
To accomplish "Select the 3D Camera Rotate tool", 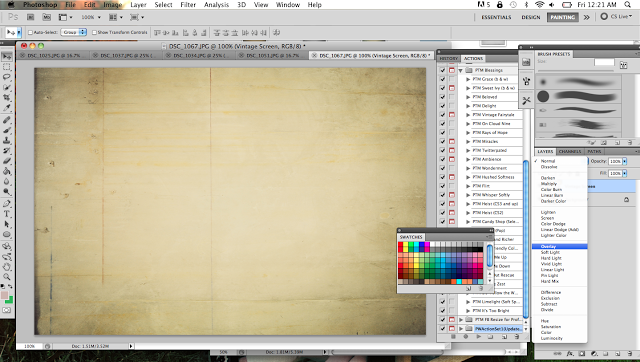I will [x=7, y=257].
